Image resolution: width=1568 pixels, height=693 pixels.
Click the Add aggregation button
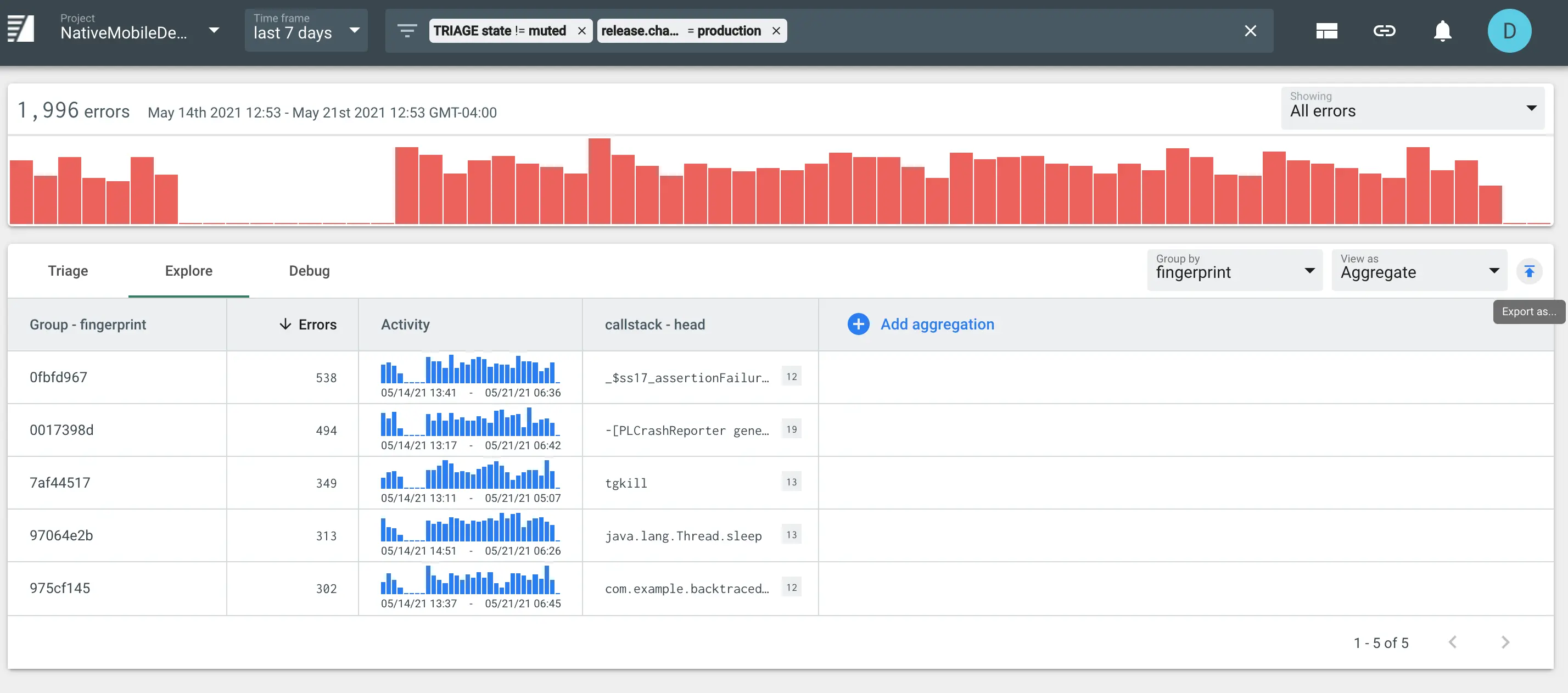pyautogui.click(x=921, y=324)
